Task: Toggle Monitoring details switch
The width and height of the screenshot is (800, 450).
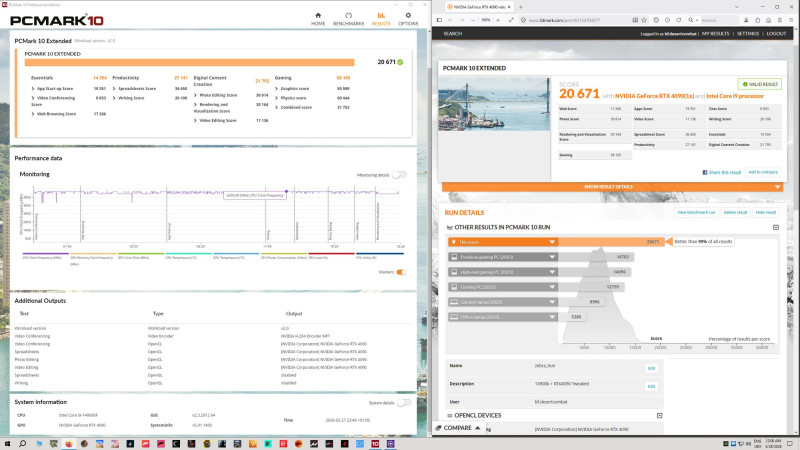Action: click(x=399, y=175)
